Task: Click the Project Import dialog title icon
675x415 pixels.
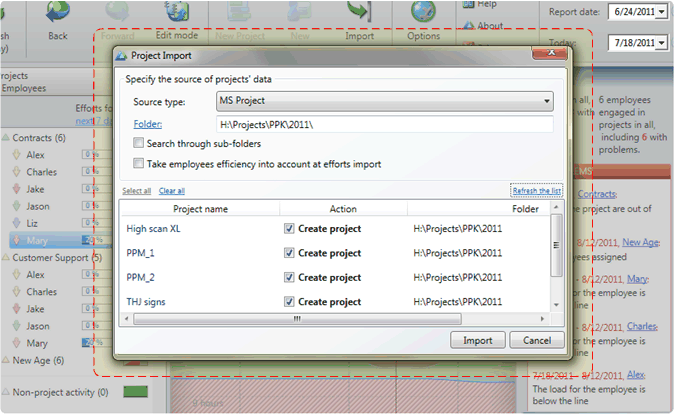Action: tap(121, 56)
